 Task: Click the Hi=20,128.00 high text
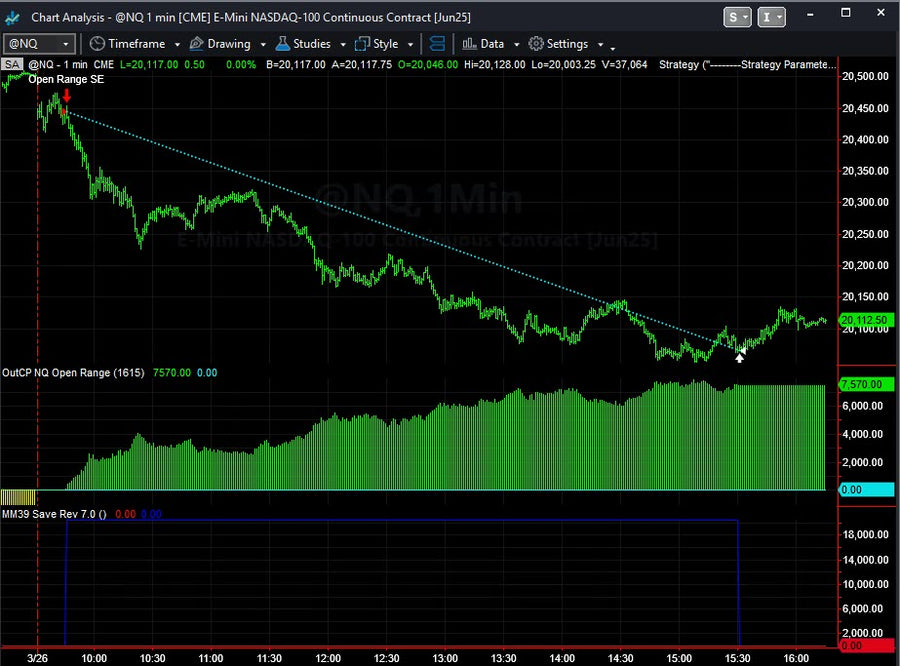494,64
